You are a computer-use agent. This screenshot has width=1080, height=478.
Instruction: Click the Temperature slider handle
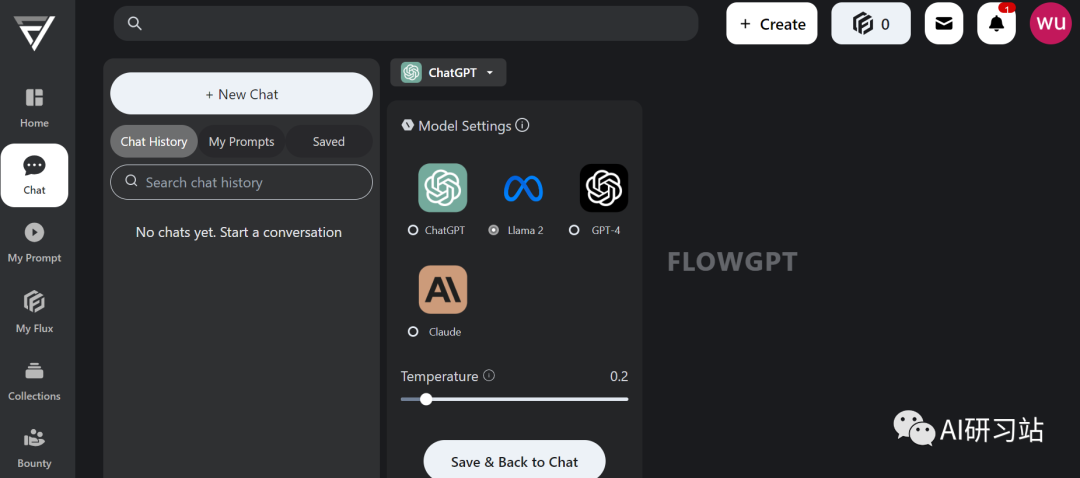click(426, 399)
